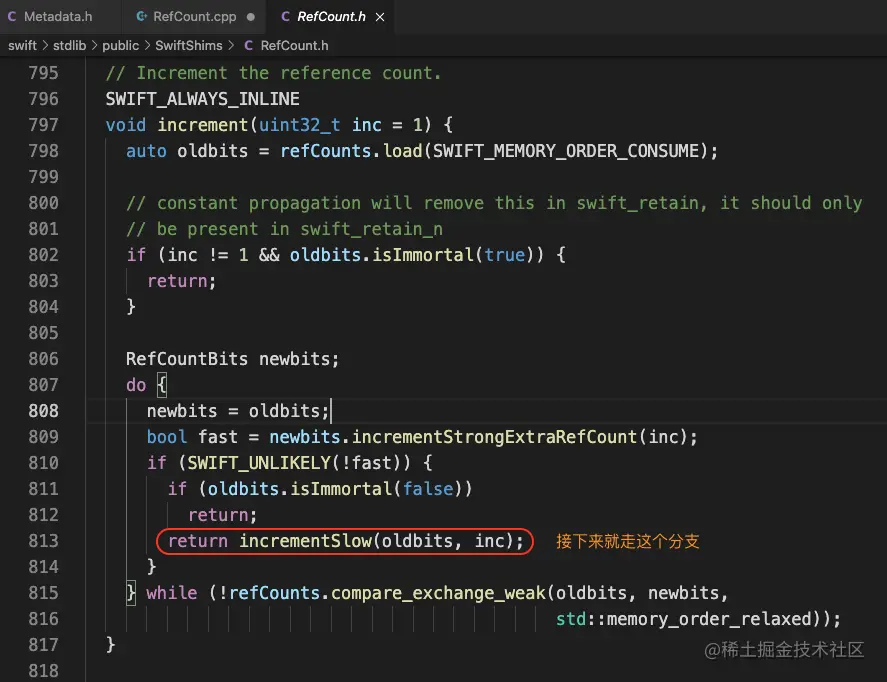Close the RefCount.h tab
The width and height of the screenshot is (887, 682).
tap(380, 17)
